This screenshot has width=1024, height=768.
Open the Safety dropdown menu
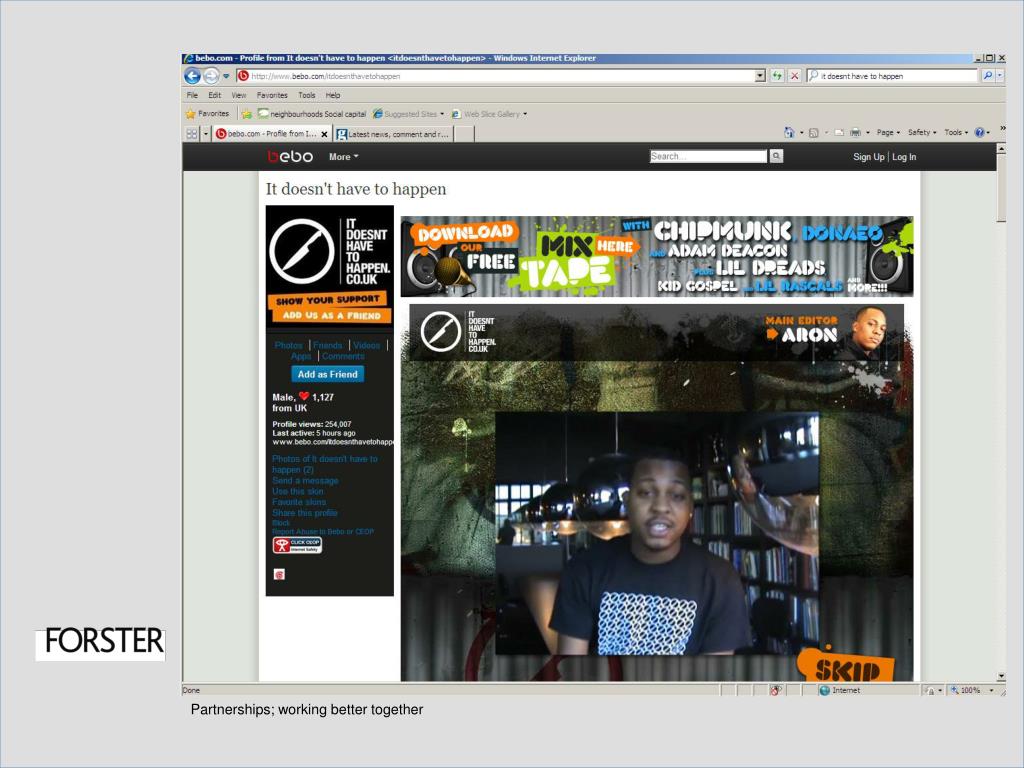922,133
